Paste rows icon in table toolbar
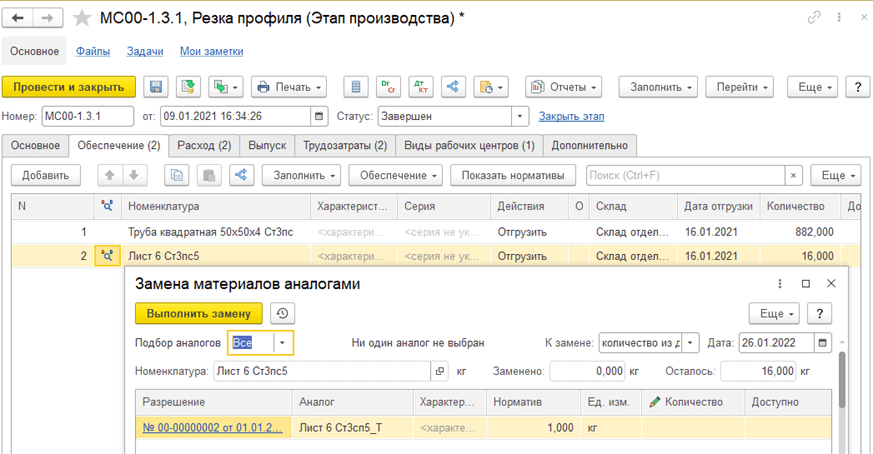Viewport: 873px width, 454px height. 209,175
